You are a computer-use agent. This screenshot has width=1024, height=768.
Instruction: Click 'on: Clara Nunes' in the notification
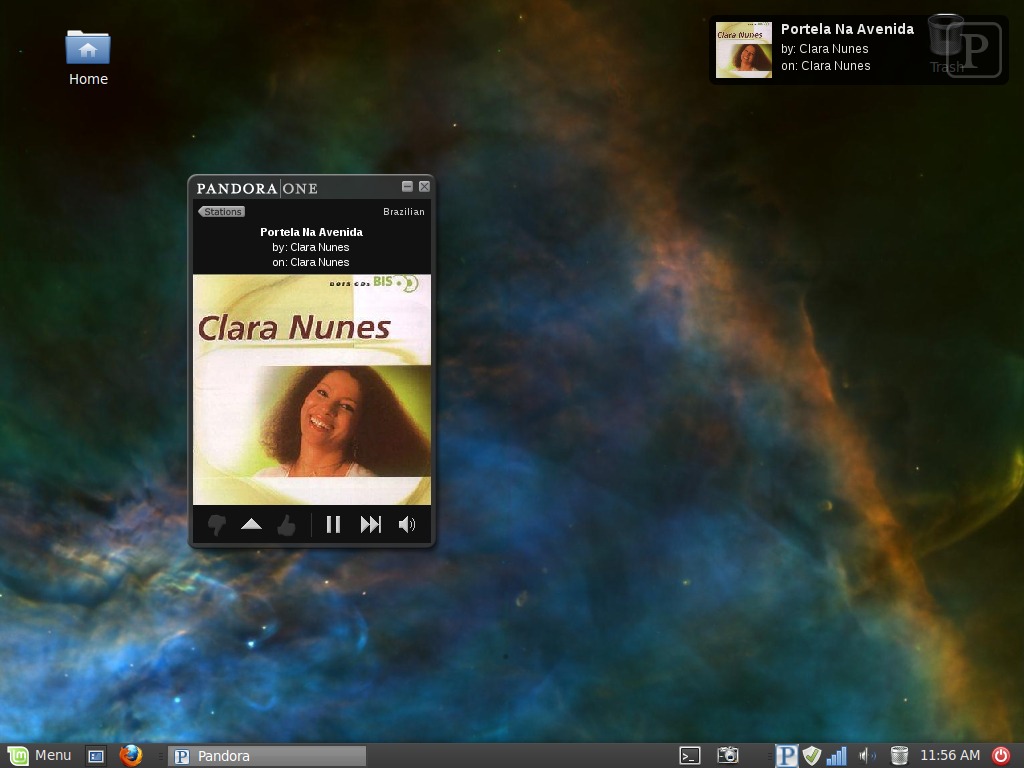(x=825, y=65)
